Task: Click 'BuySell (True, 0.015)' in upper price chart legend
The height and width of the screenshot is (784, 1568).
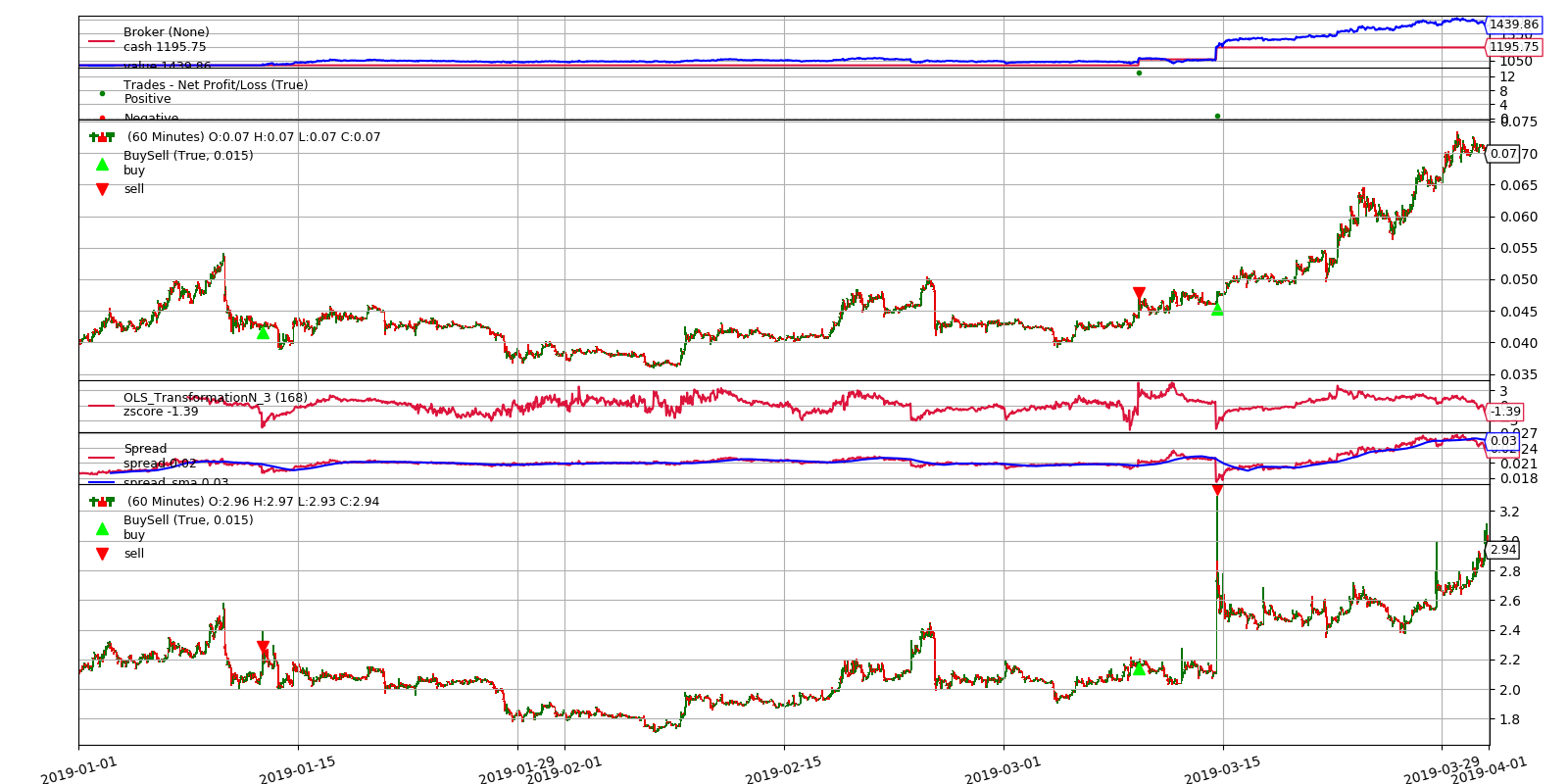Action: coord(188,156)
